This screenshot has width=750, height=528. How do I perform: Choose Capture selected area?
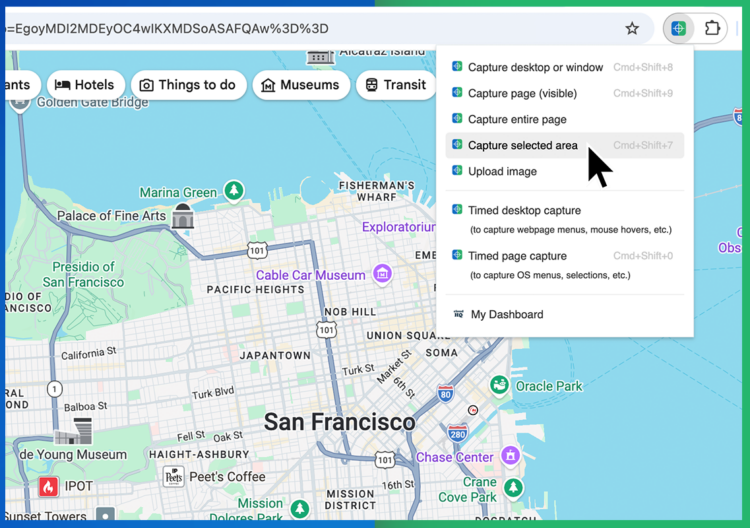[522, 145]
